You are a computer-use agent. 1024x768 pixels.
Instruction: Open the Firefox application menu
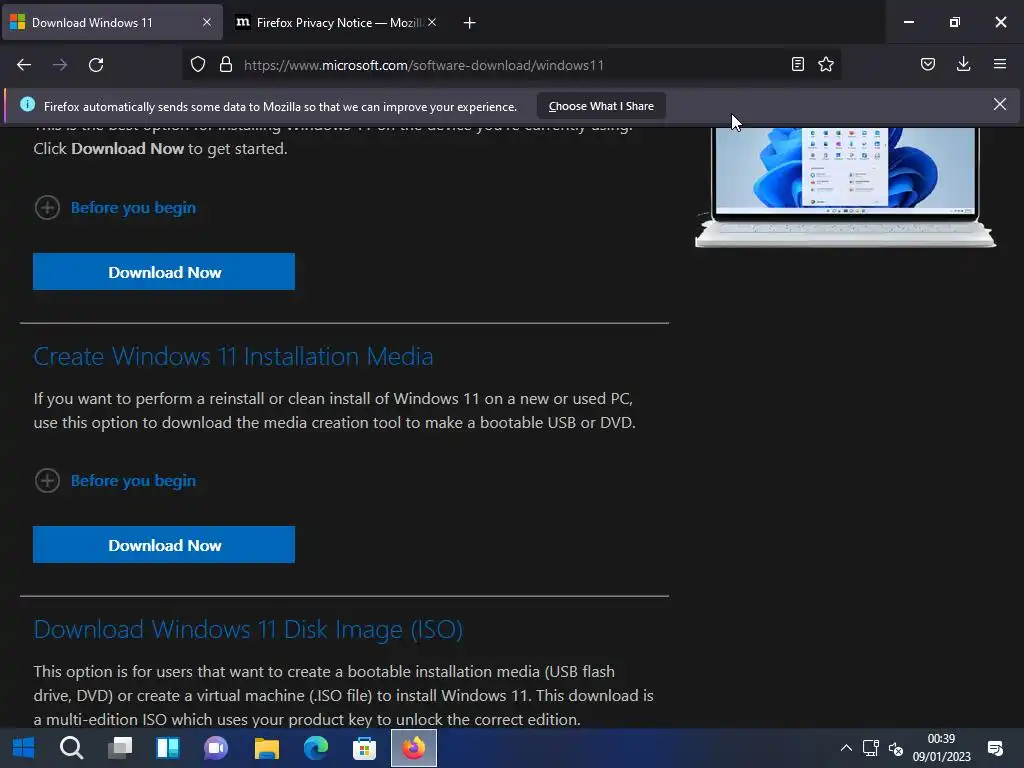(999, 64)
